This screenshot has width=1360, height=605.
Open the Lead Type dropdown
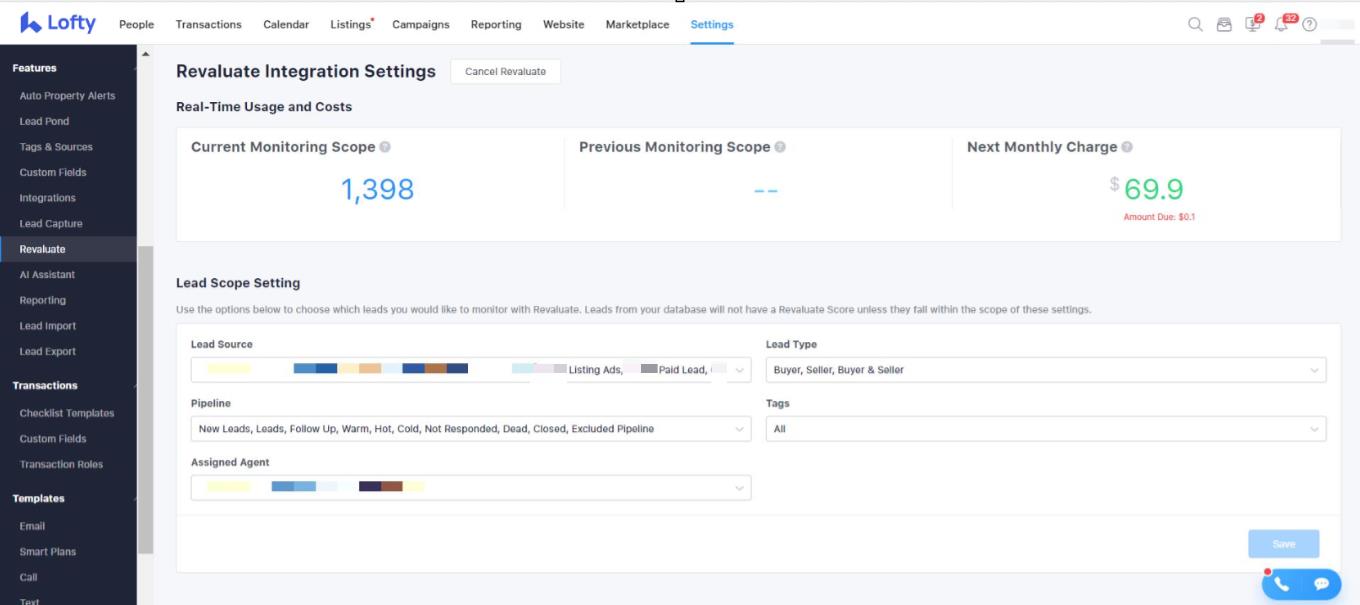1046,370
